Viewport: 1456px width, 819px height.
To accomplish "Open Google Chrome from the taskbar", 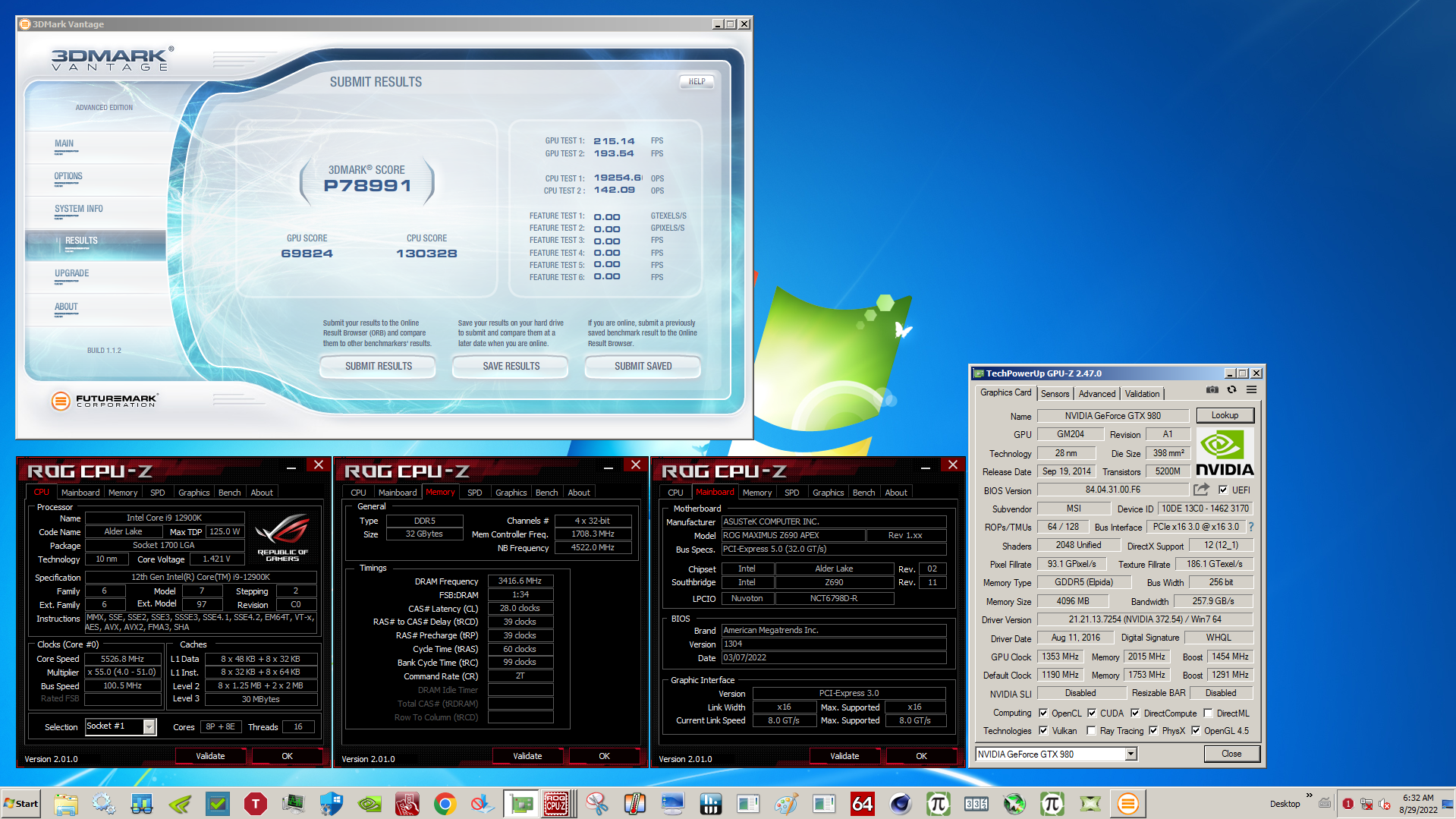I will (x=445, y=803).
